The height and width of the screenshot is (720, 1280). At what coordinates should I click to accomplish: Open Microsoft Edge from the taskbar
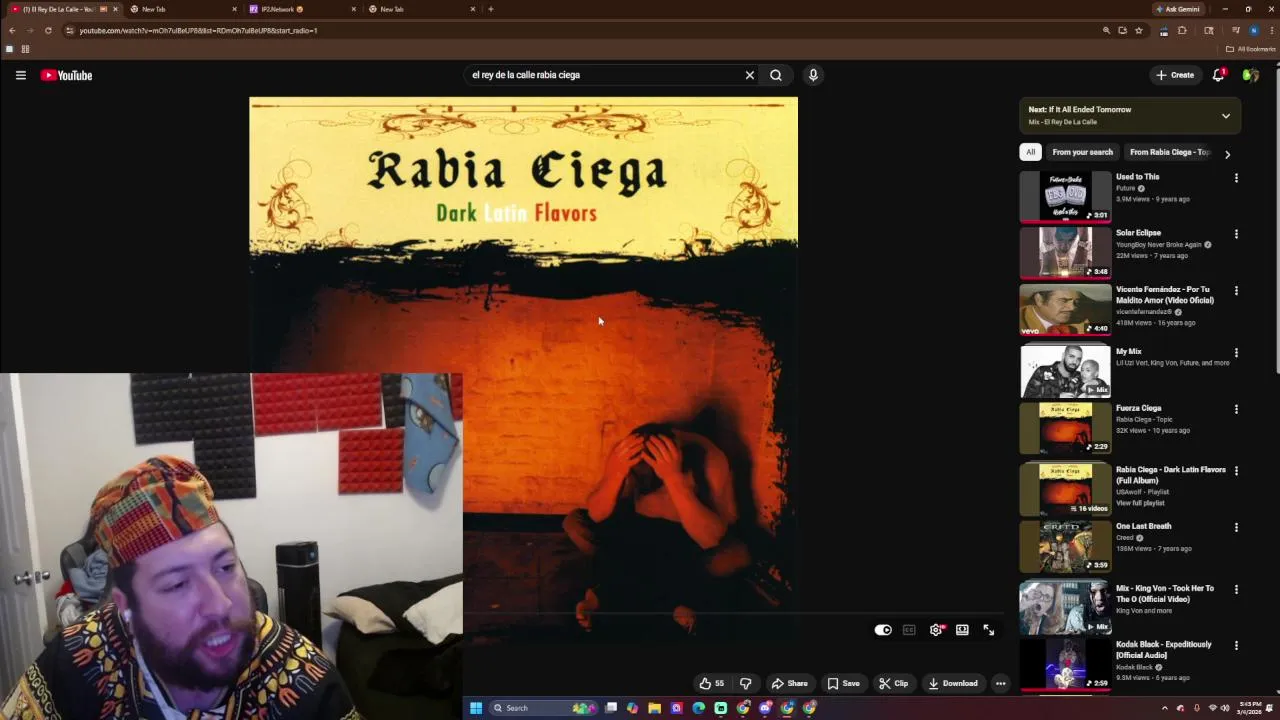click(698, 708)
